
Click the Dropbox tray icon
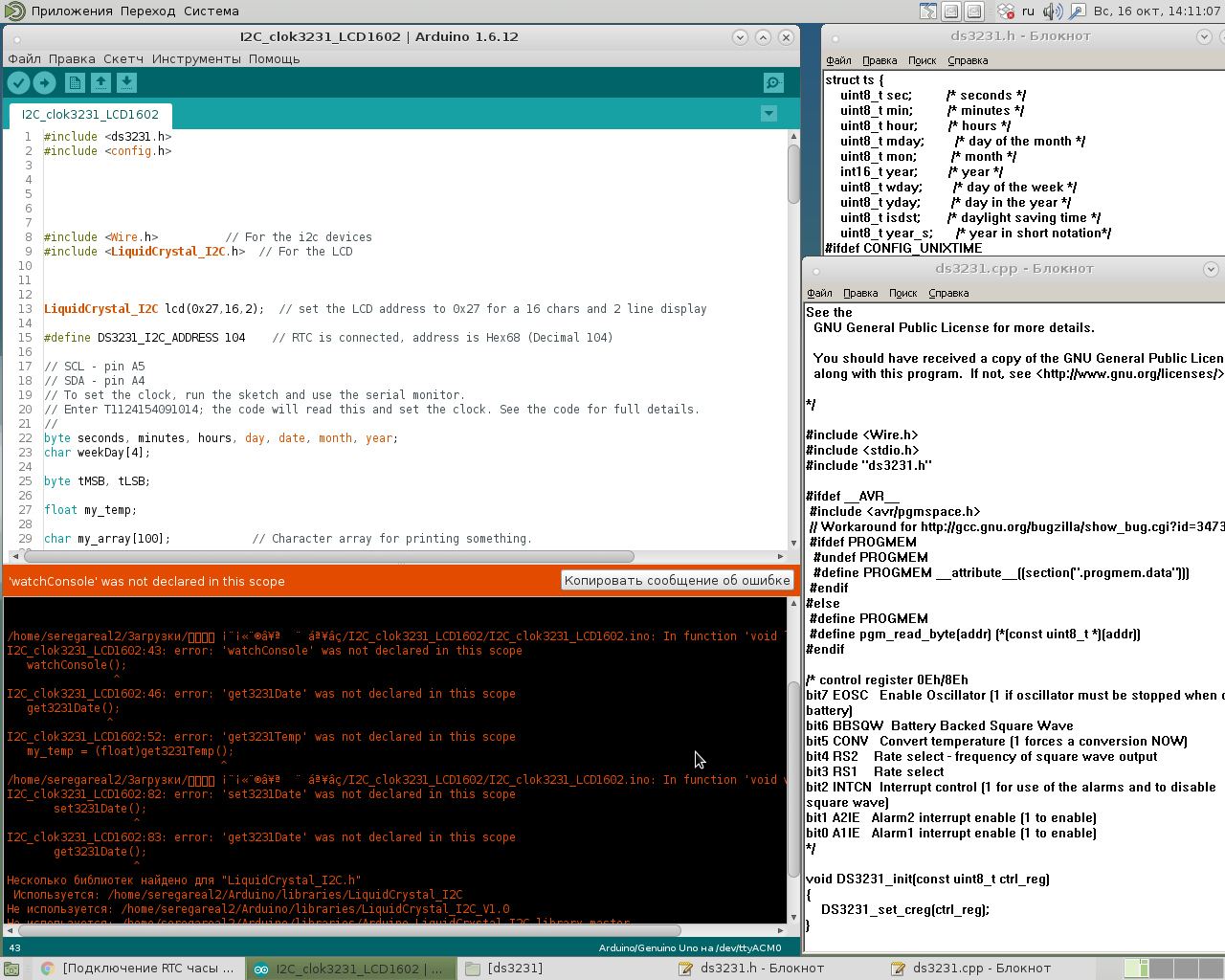[x=1006, y=11]
